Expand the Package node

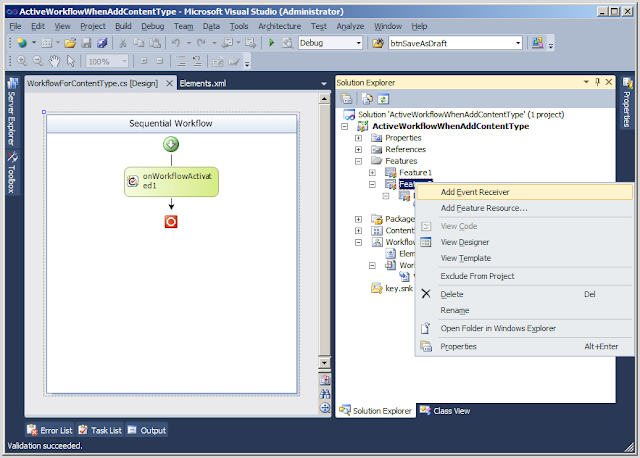(358, 219)
